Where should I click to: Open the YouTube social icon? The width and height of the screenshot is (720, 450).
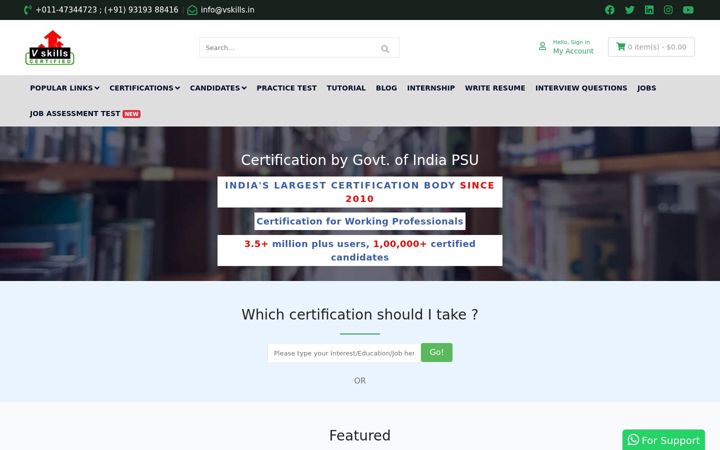coord(688,10)
